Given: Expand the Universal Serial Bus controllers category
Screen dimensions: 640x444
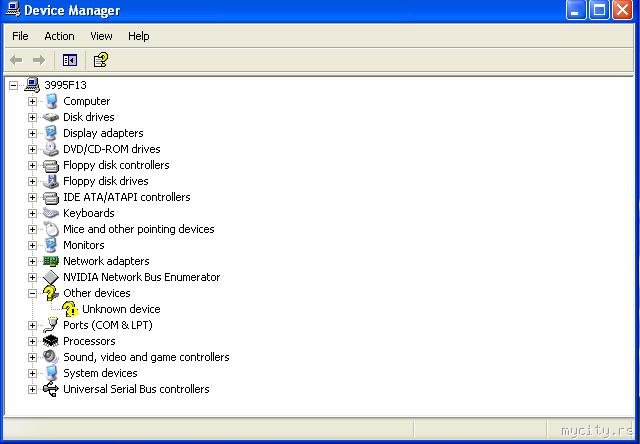Looking at the screenshot, I should 32,389.
